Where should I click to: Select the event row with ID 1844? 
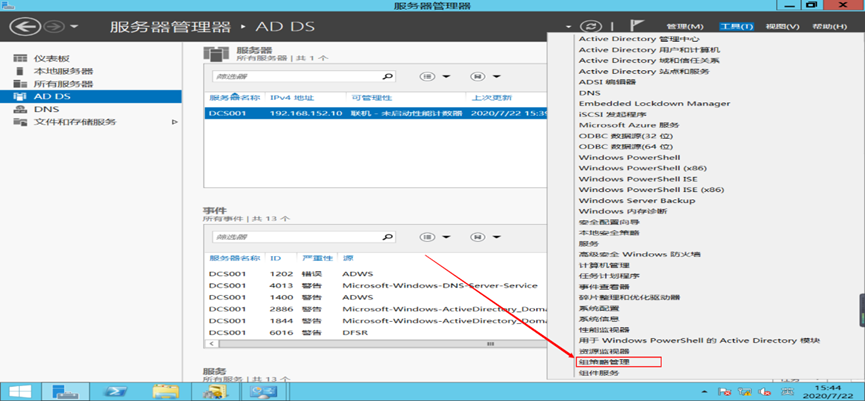(376, 320)
